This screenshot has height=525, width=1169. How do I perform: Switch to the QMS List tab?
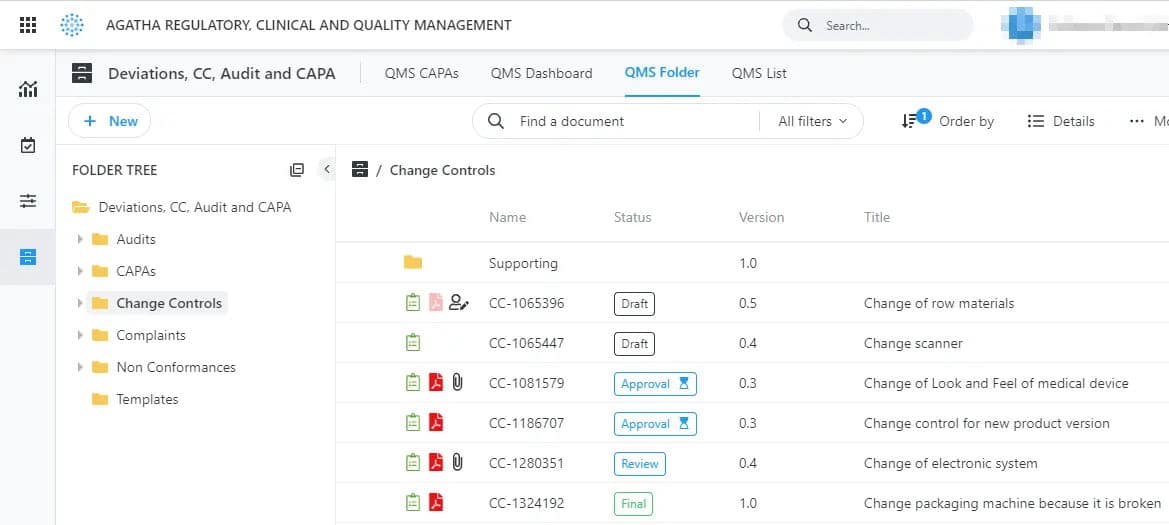(x=759, y=73)
